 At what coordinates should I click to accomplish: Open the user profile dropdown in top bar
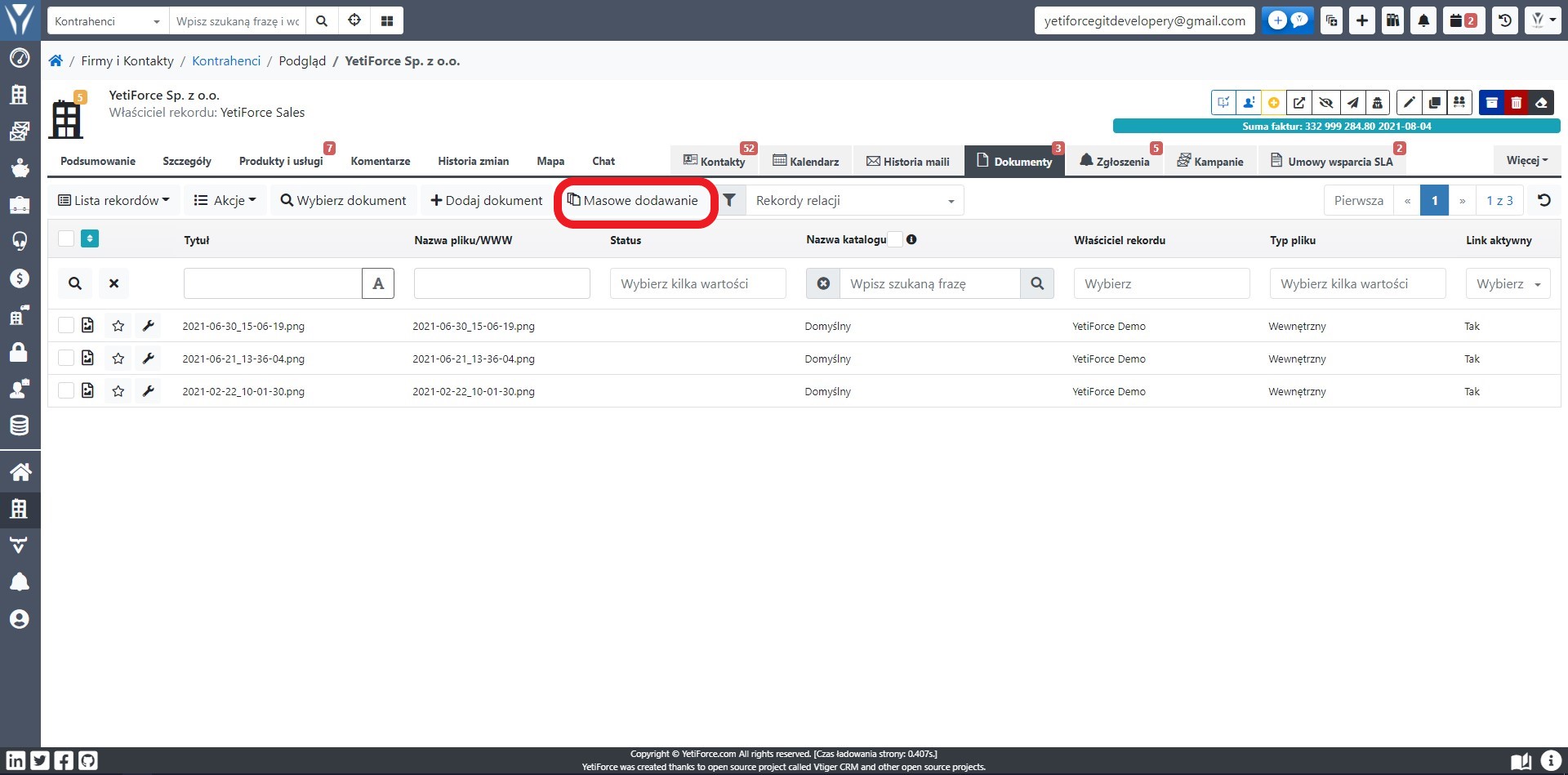coord(1543,20)
